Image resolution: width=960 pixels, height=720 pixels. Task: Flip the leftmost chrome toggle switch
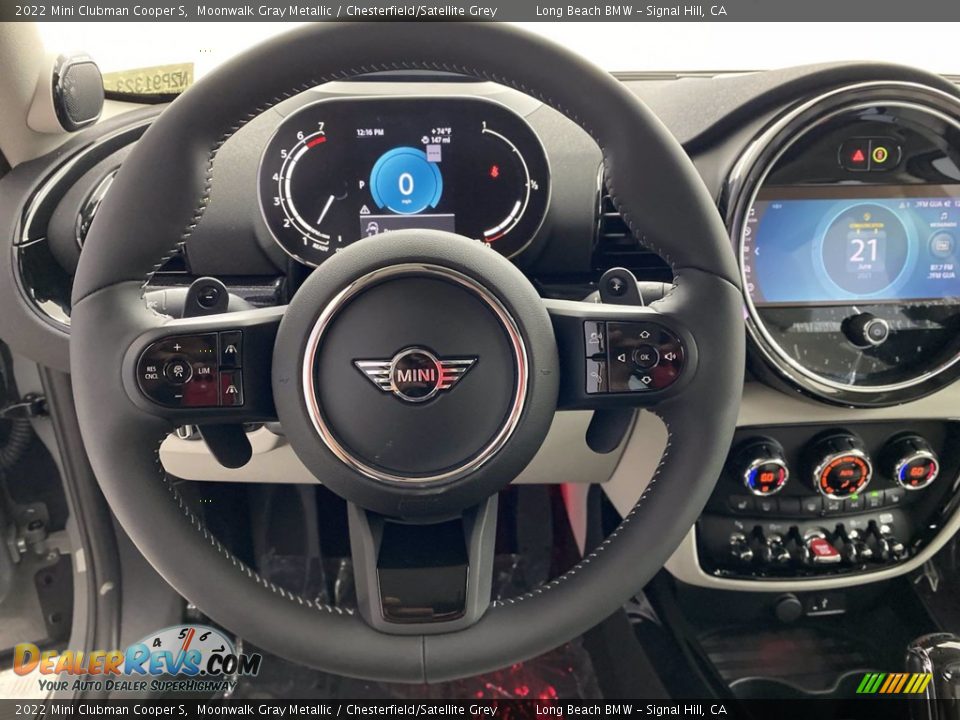(740, 548)
